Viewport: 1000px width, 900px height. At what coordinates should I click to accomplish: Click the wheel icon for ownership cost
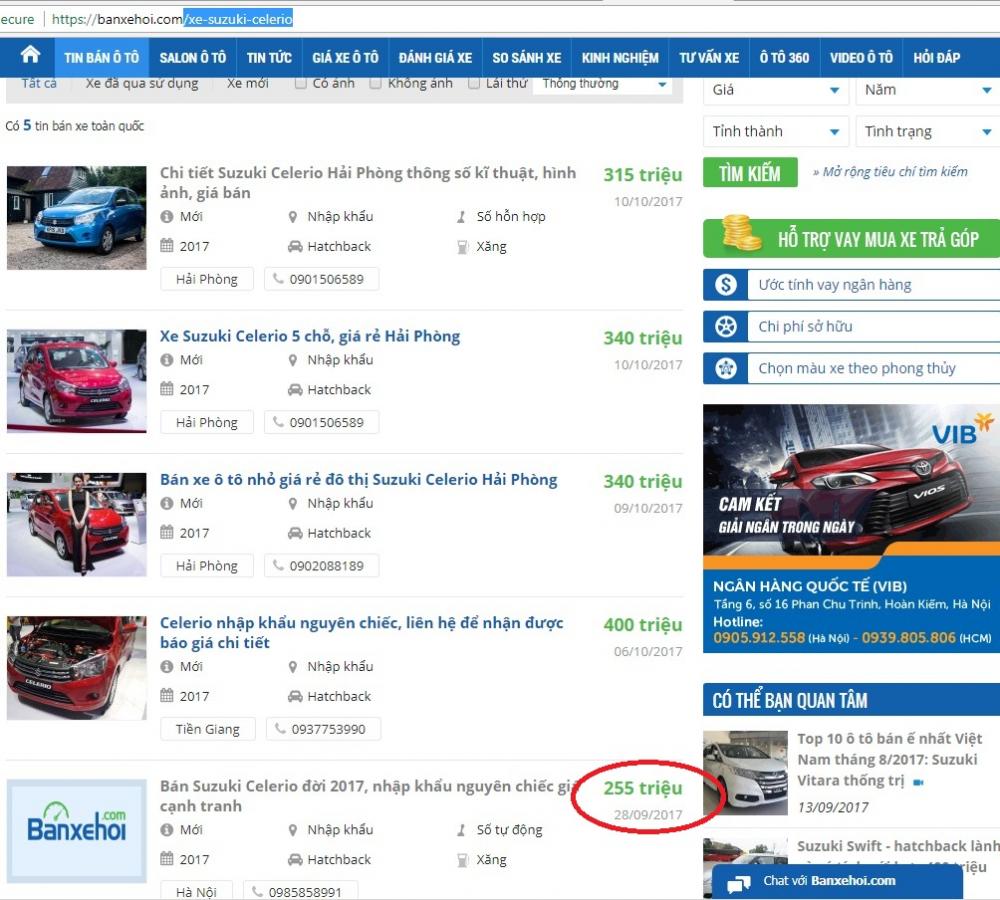coord(726,327)
